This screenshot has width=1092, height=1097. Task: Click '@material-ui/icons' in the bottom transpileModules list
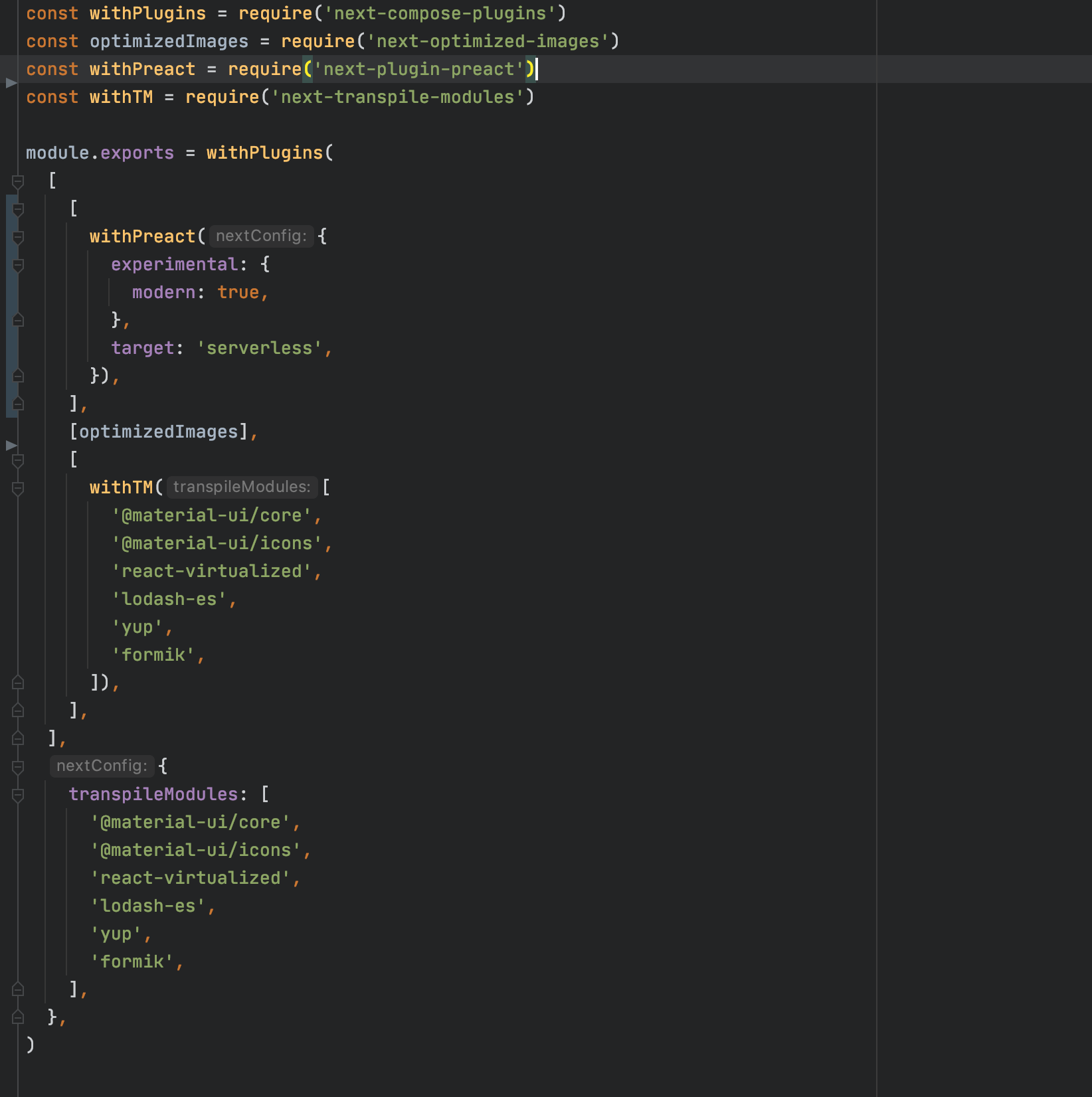pyautogui.click(x=199, y=849)
